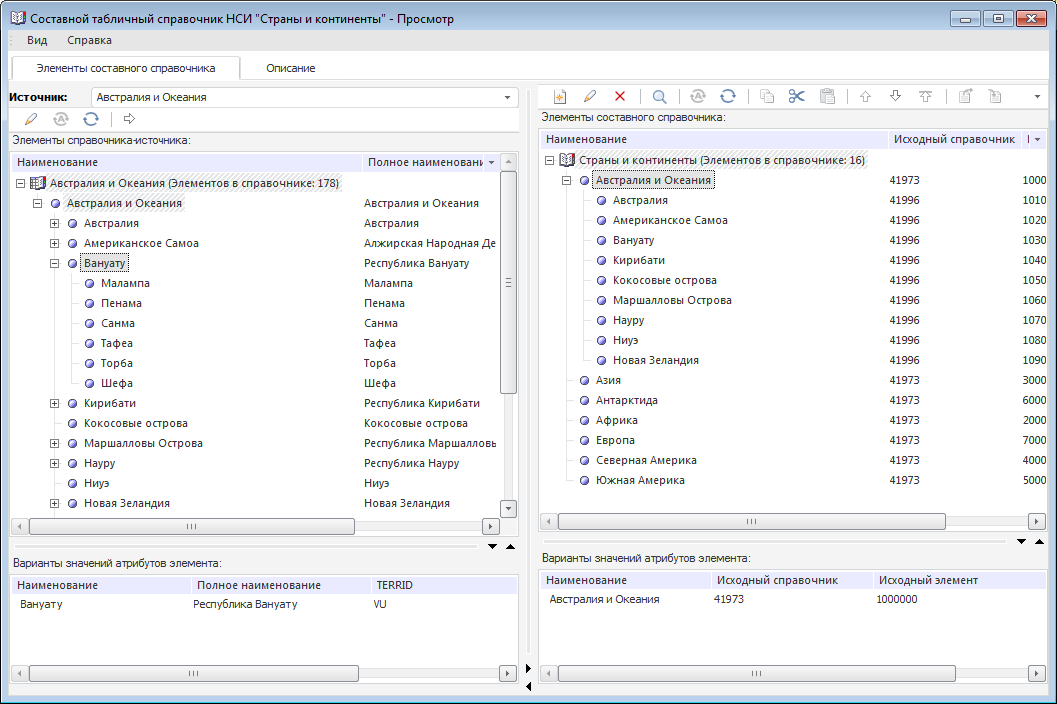Viewport: 1057px width, 704px height.
Task: Select Малампа in the source tree
Action: point(125,283)
